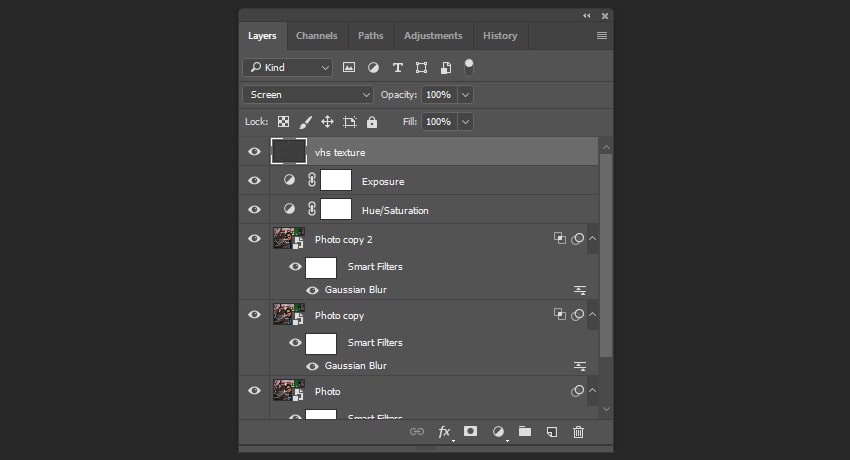Image resolution: width=850 pixels, height=460 pixels.
Task: Filter layers by smart object icon
Action: [446, 67]
